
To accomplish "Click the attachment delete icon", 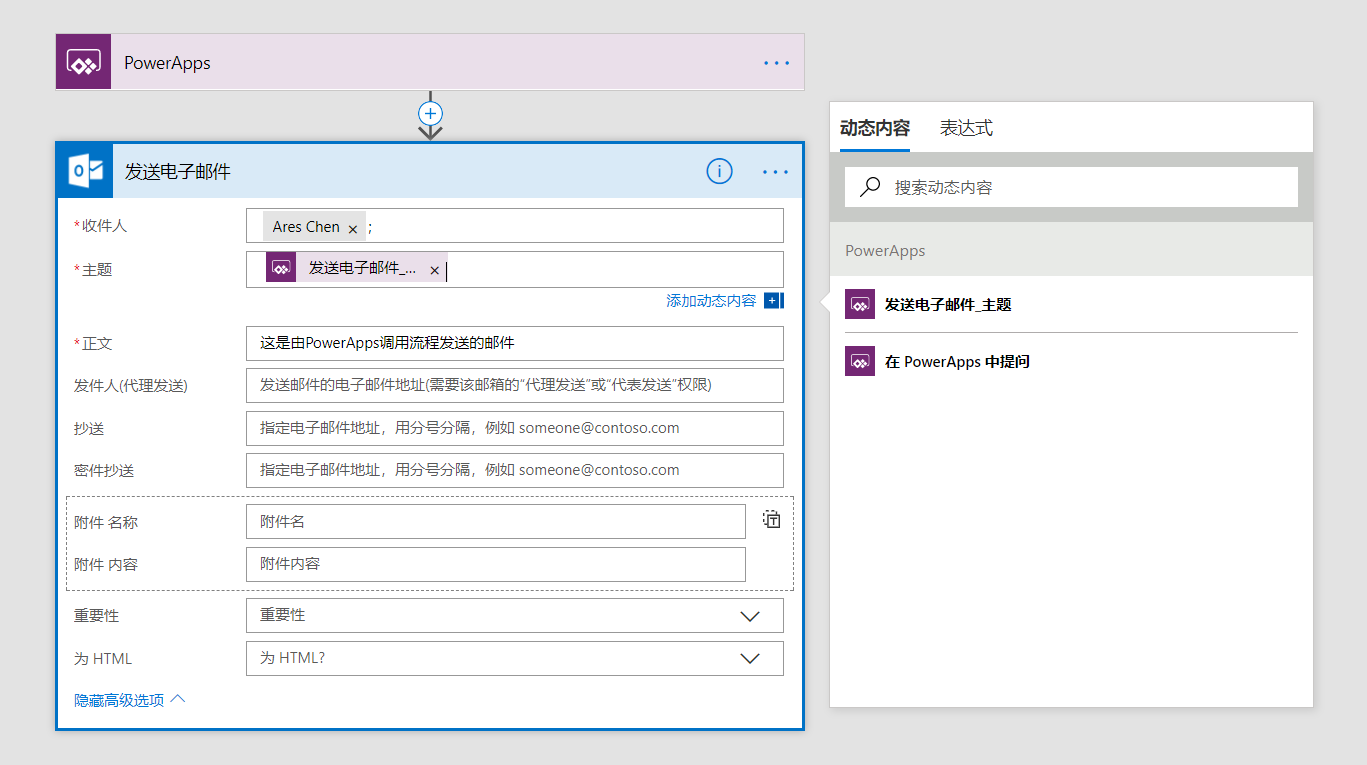I will 772,519.
